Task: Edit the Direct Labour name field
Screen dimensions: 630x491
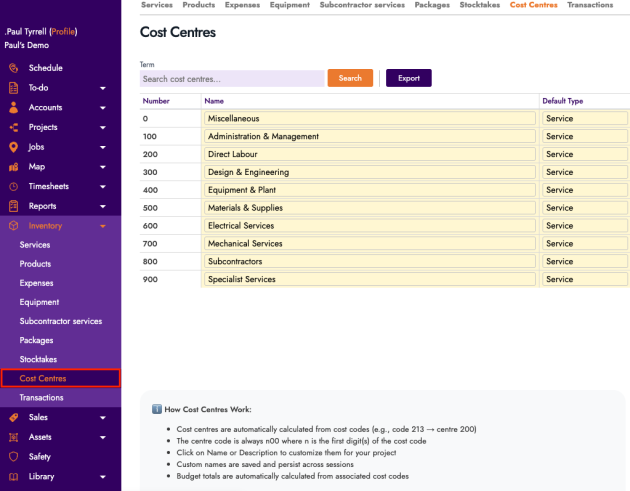Action: [x=368, y=154]
